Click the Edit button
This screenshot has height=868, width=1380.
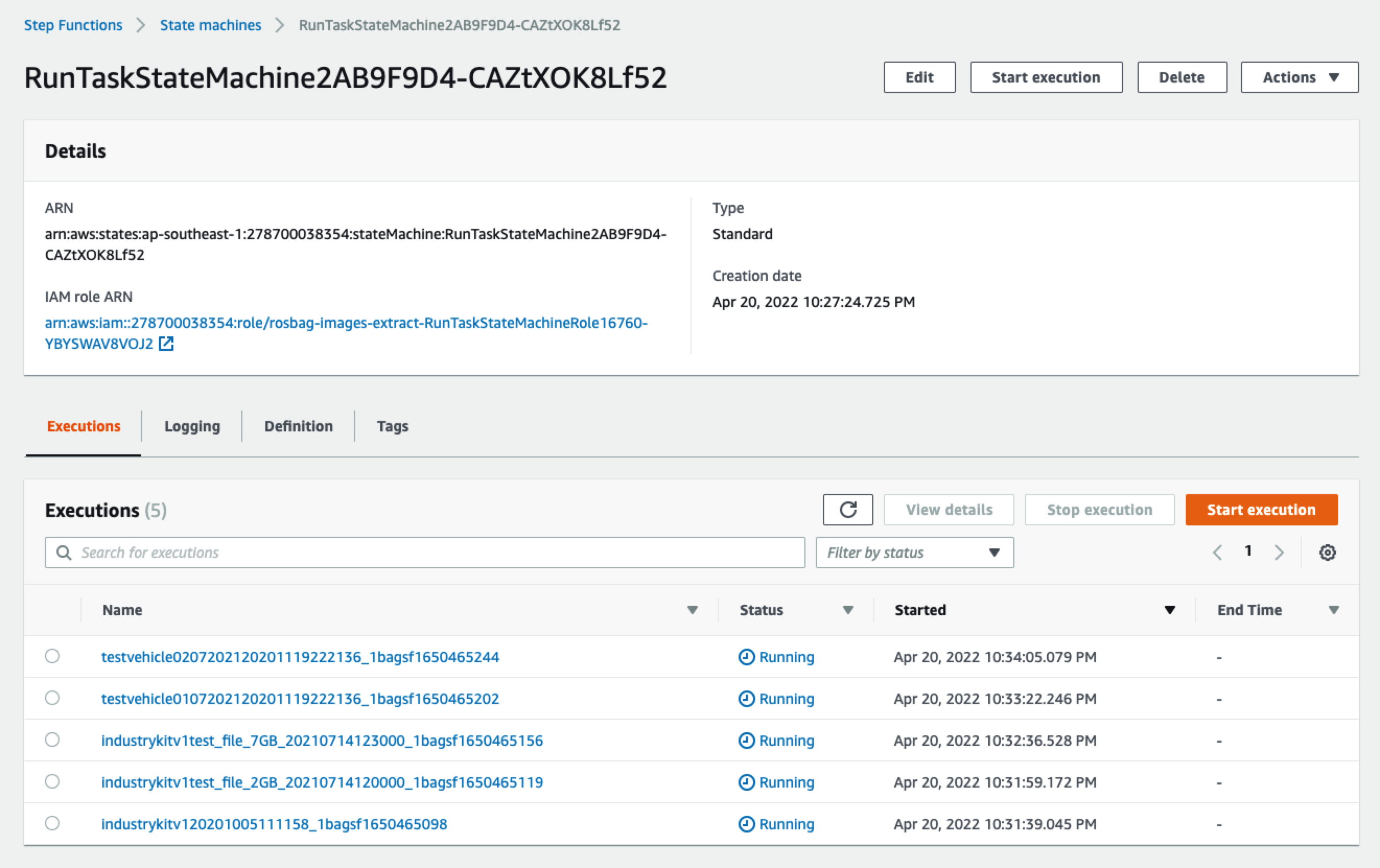coord(919,77)
